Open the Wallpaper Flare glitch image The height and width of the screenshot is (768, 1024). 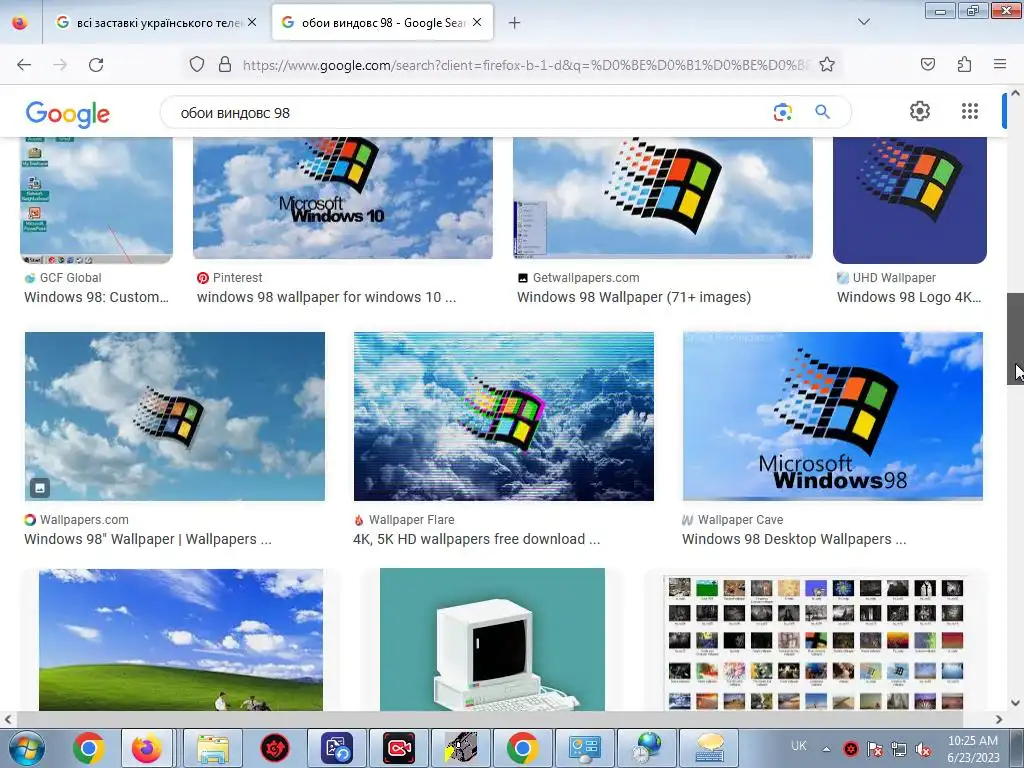(x=504, y=417)
